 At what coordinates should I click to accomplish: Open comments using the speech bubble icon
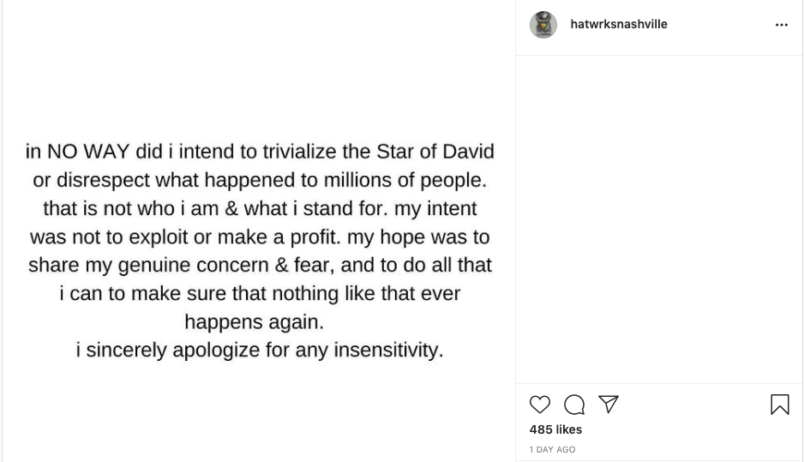(x=574, y=404)
